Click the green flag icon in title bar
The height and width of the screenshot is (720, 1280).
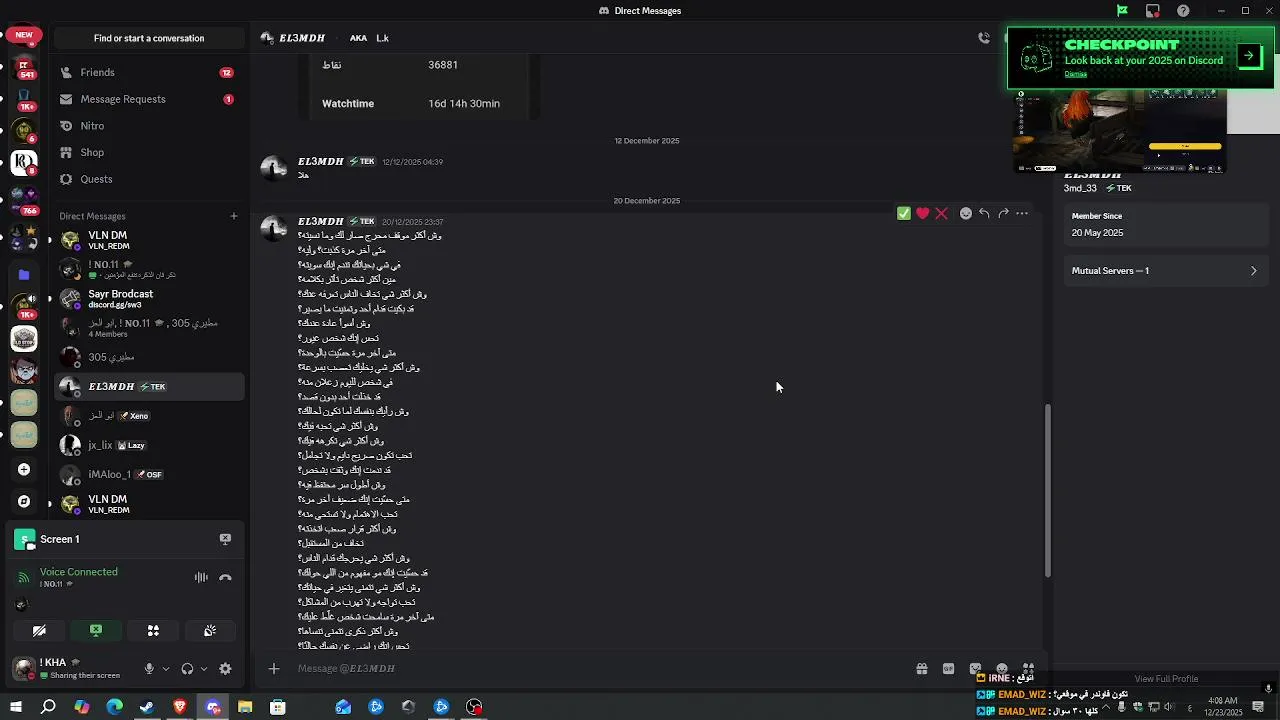pos(1122,11)
